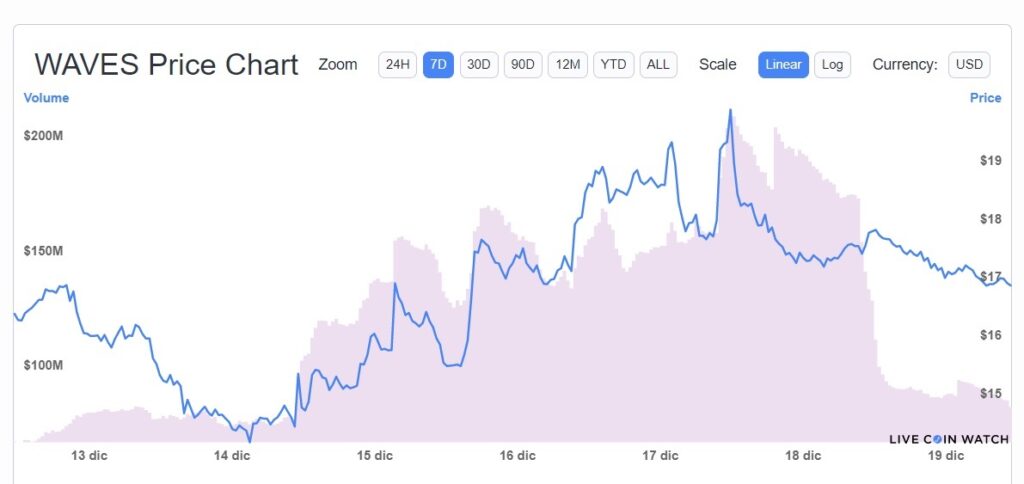Click the 19 dic date marker

tap(946, 455)
